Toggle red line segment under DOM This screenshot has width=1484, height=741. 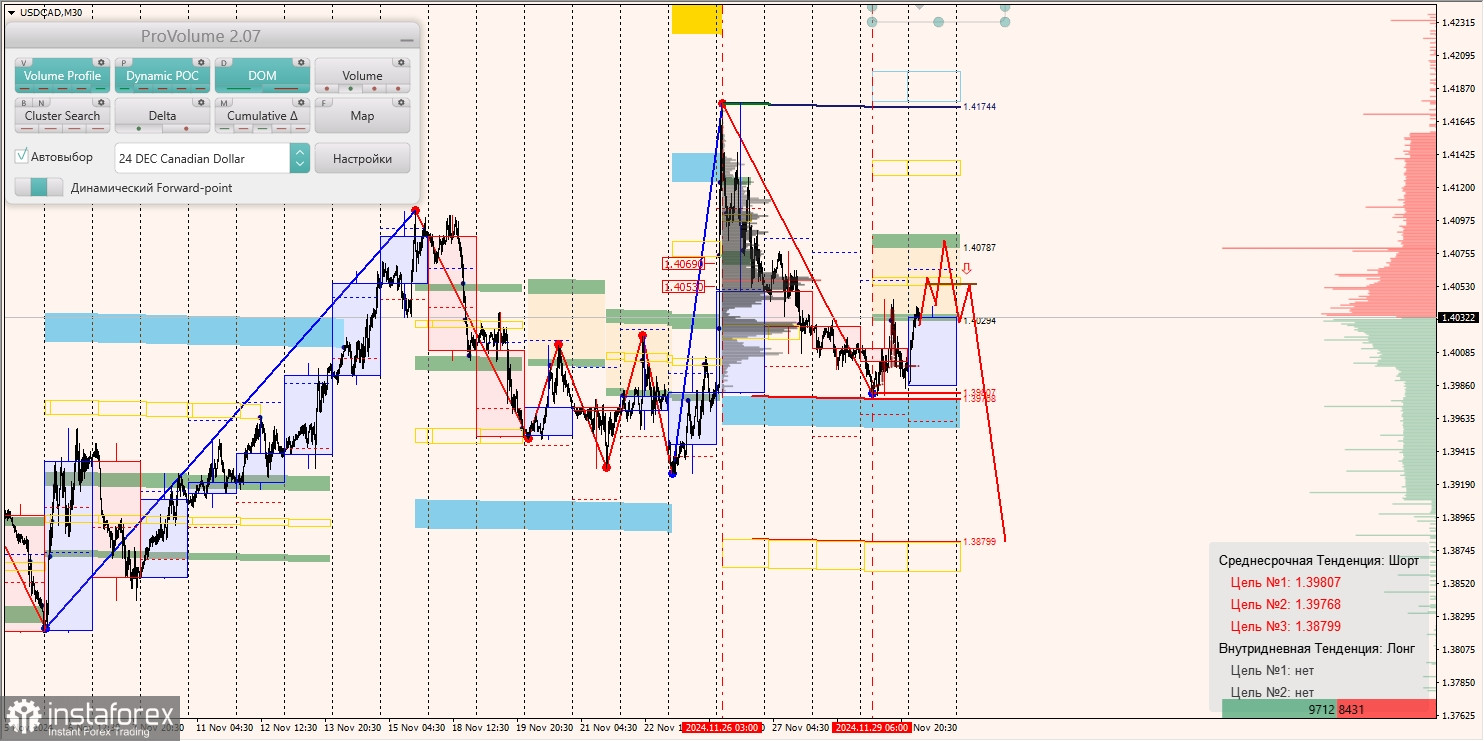pos(286,88)
